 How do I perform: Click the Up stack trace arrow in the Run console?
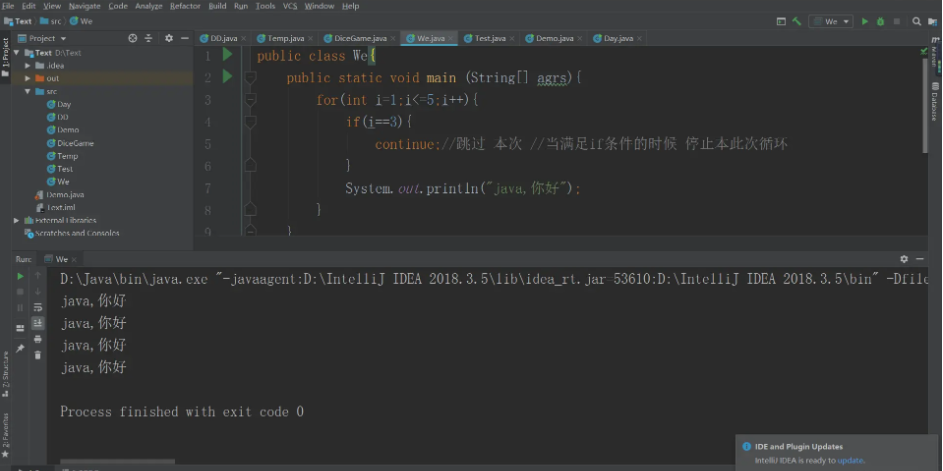point(38,276)
